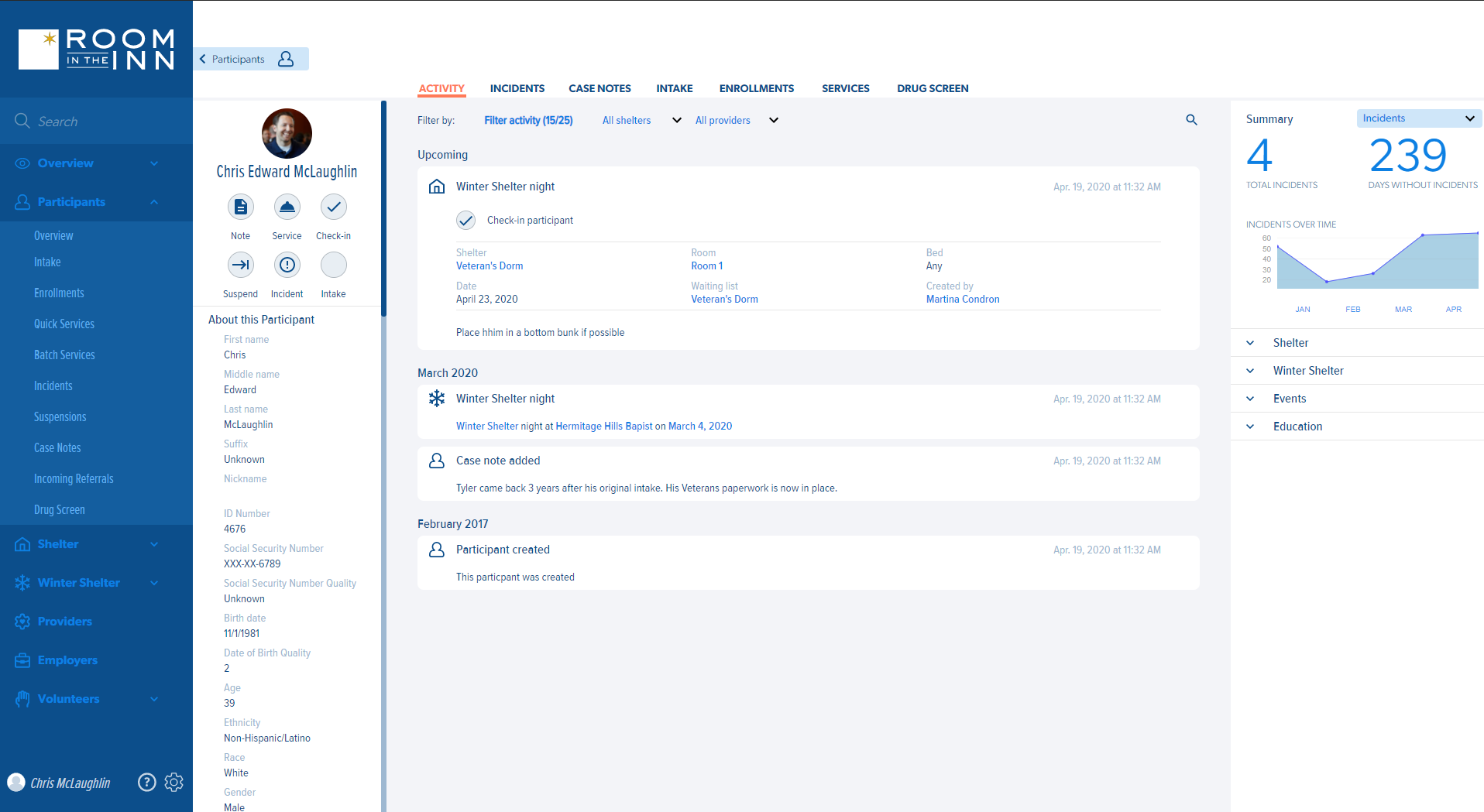Image resolution: width=1484 pixels, height=812 pixels.
Task: Switch to the Drug Screen tab
Action: [933, 89]
